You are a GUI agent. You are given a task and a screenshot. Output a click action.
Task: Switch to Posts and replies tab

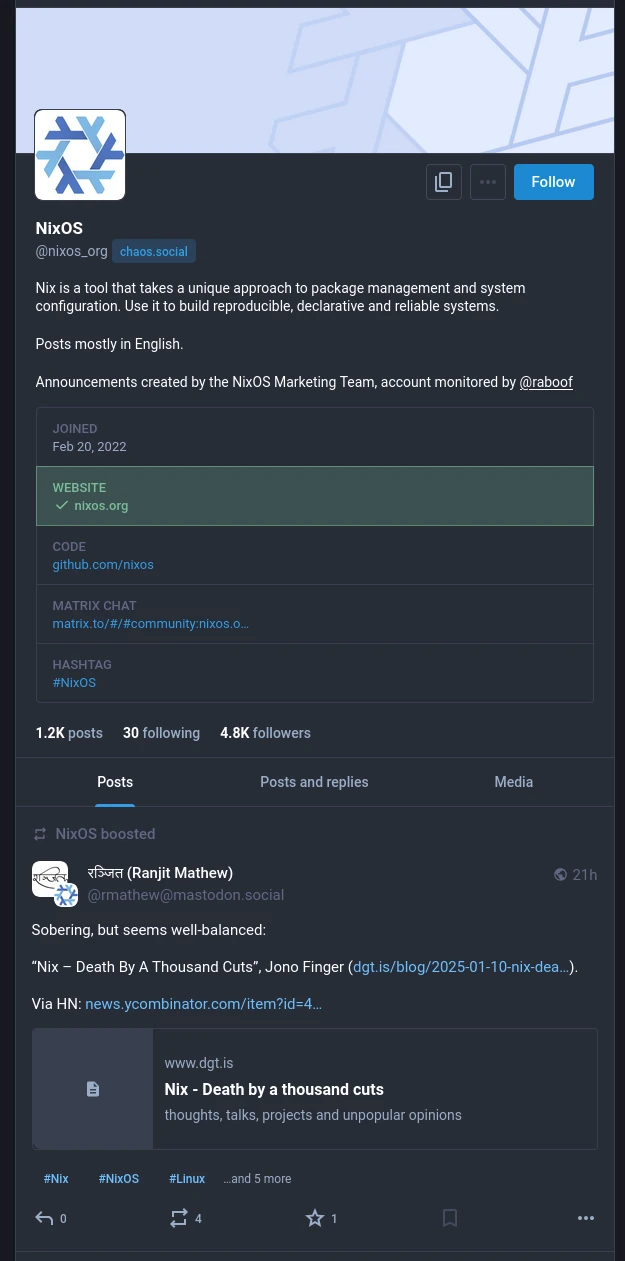coord(314,782)
